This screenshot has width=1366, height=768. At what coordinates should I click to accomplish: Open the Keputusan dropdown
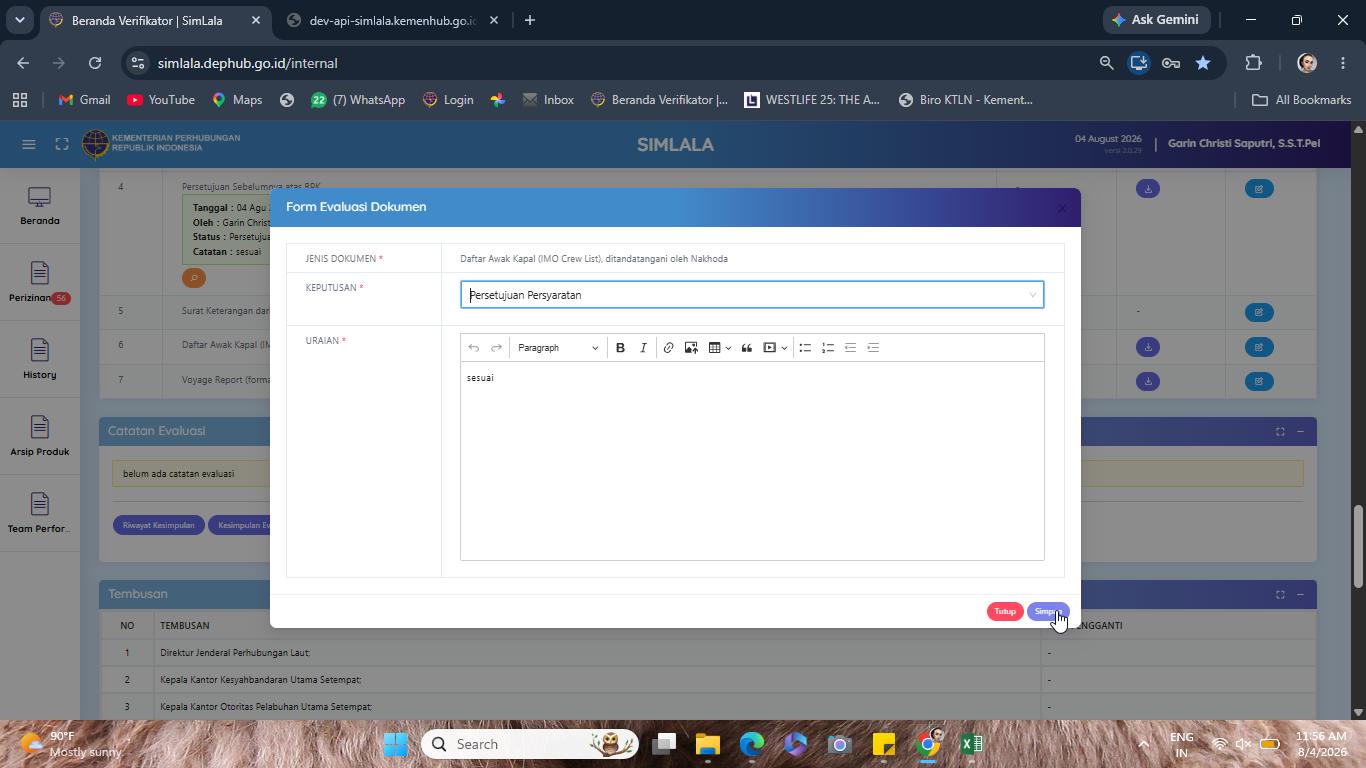pyautogui.click(x=752, y=295)
